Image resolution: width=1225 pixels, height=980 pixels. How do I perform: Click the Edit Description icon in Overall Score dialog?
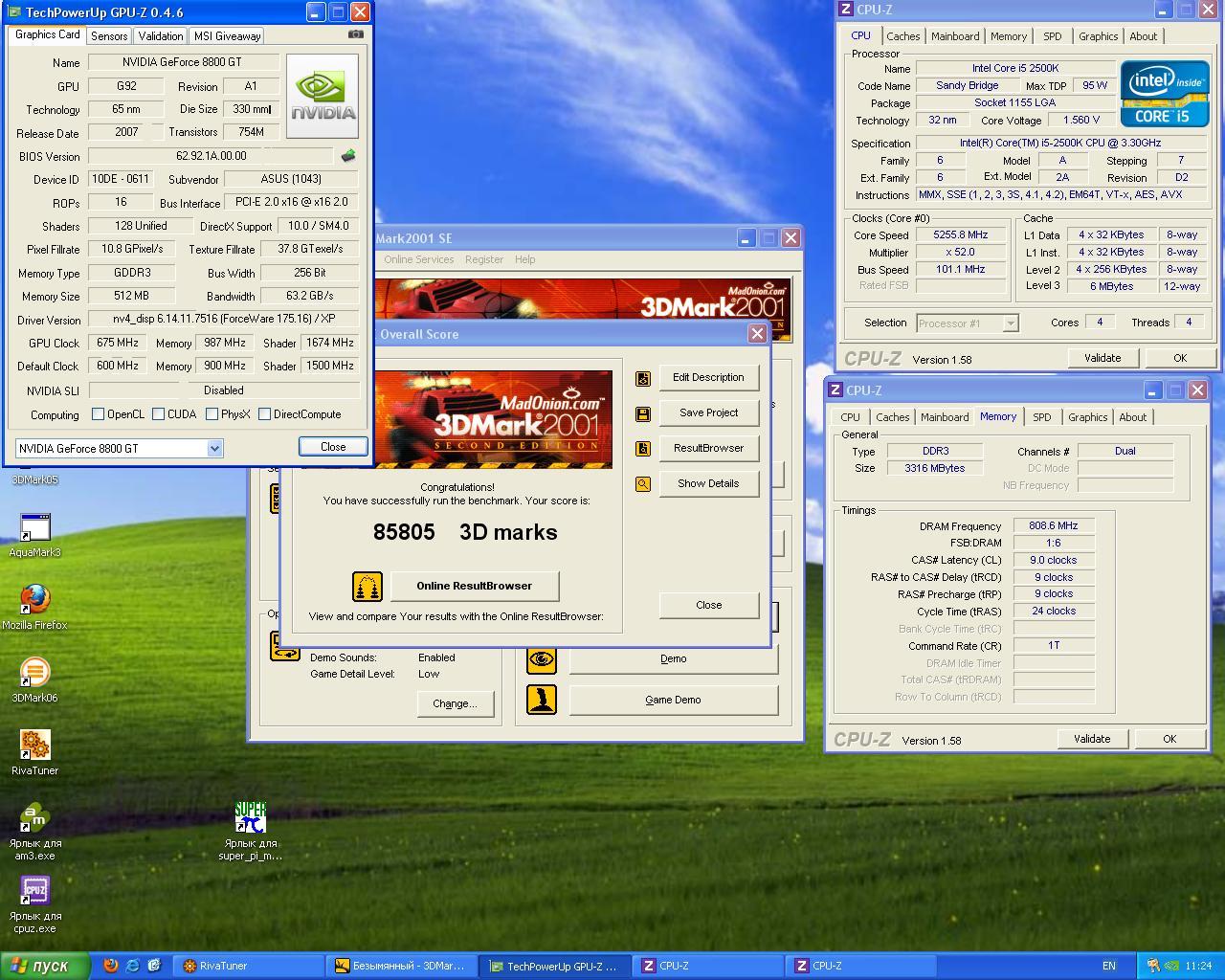pyautogui.click(x=643, y=378)
